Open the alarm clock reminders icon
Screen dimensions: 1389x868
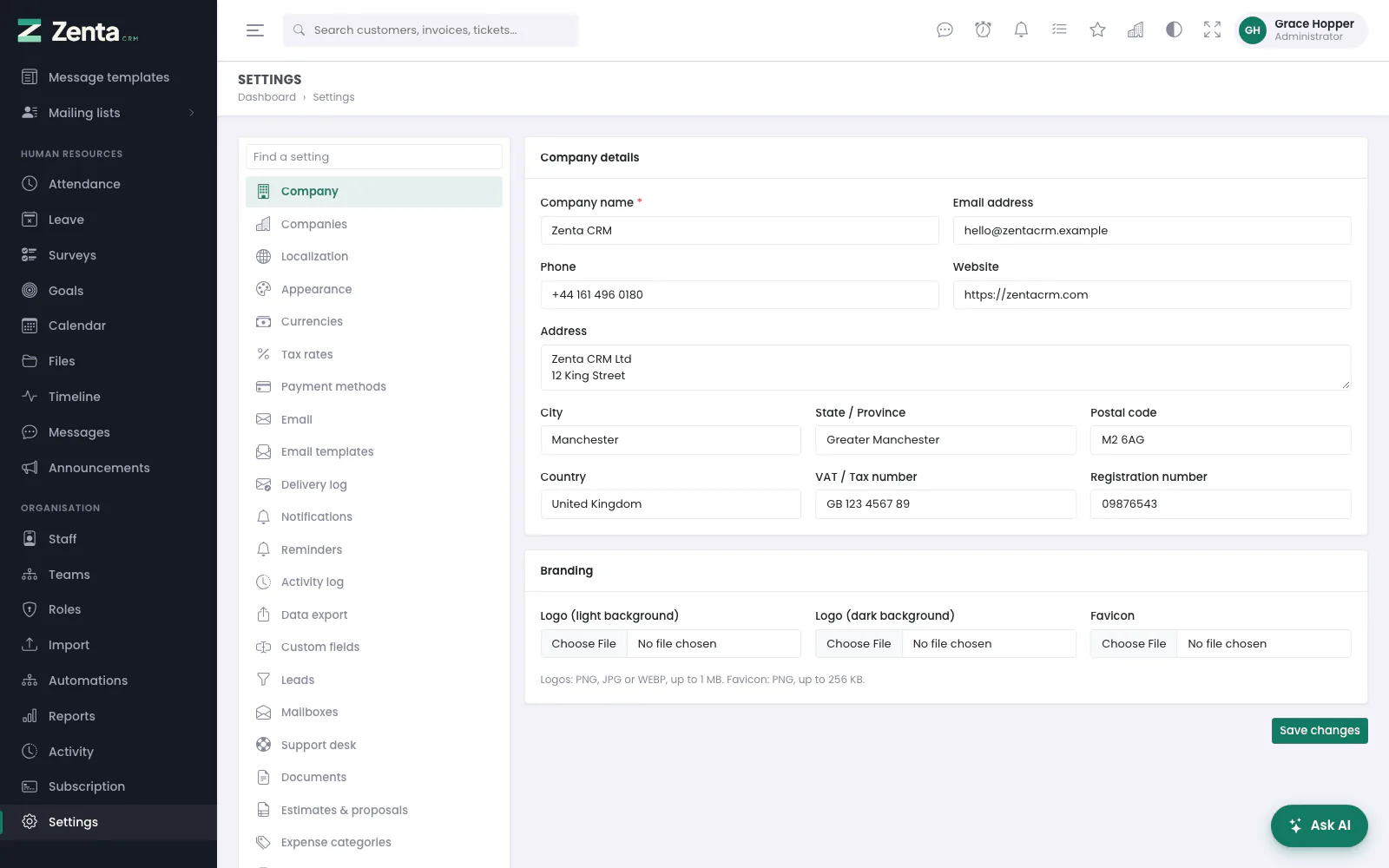pos(983,30)
